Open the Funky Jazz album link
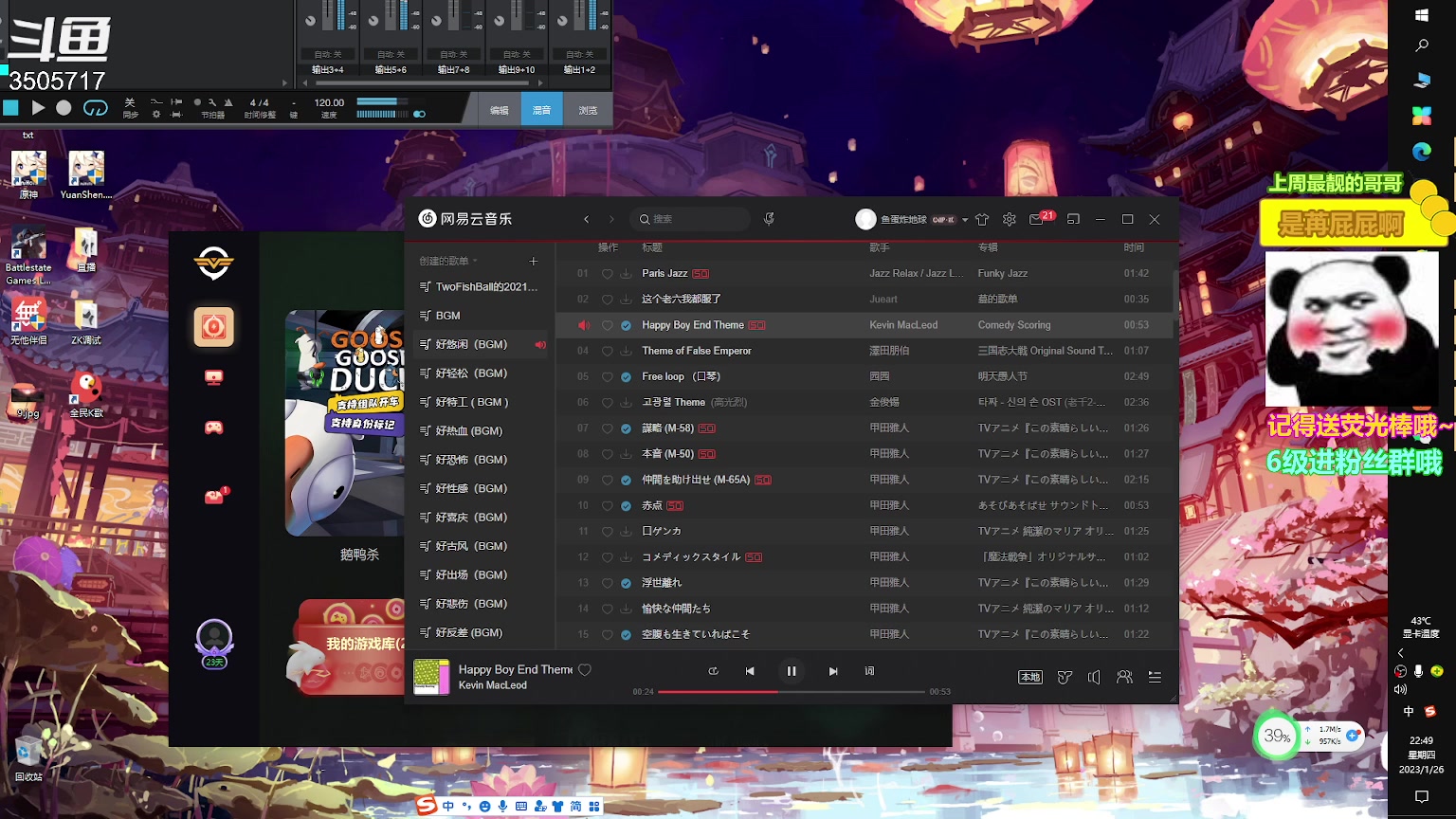1456x819 pixels. (1003, 273)
